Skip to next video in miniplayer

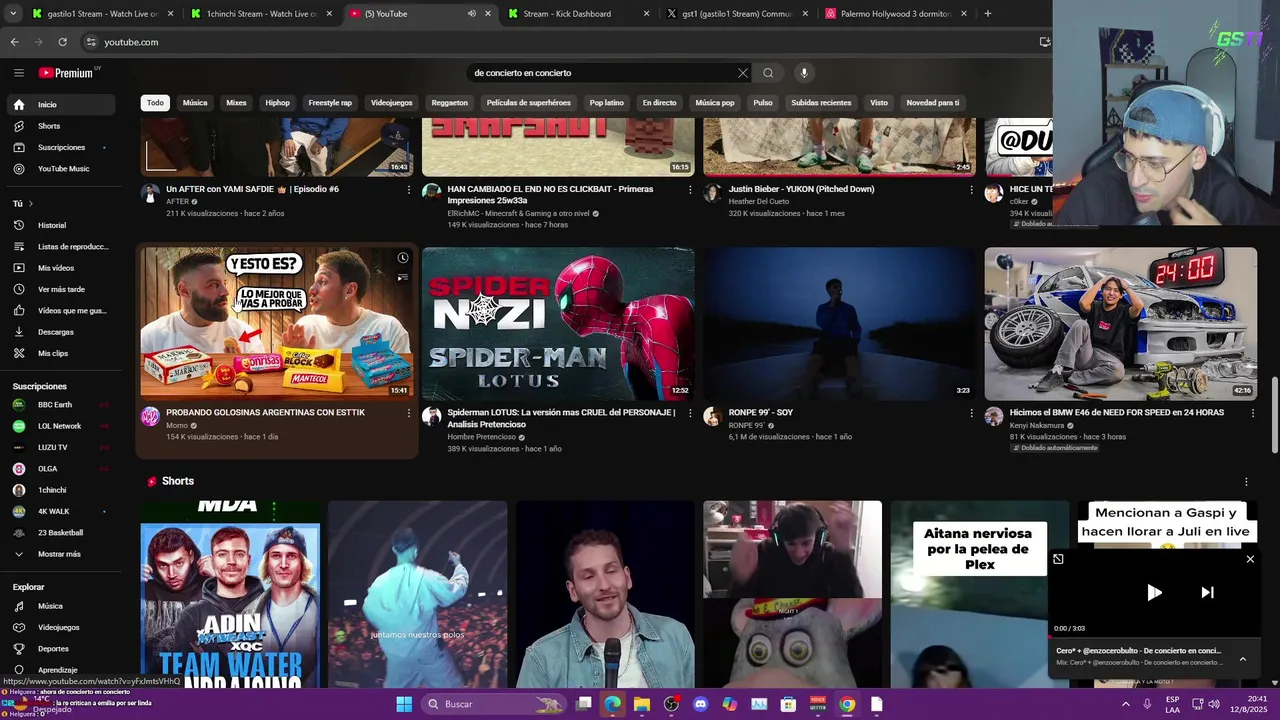coord(1207,592)
